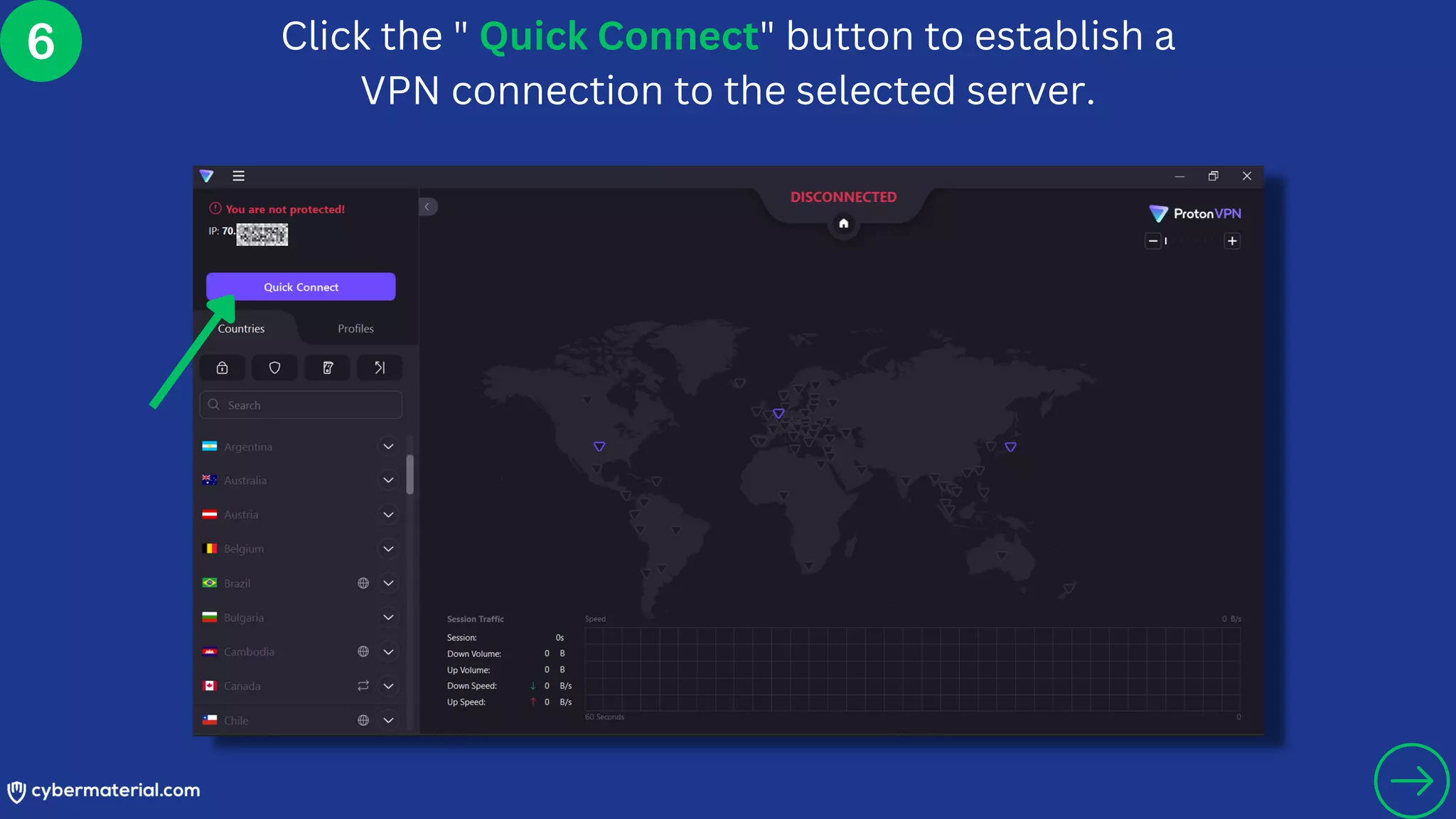The height and width of the screenshot is (819, 1456).
Task: Click the globe icon next to Chile
Action: [x=363, y=720]
